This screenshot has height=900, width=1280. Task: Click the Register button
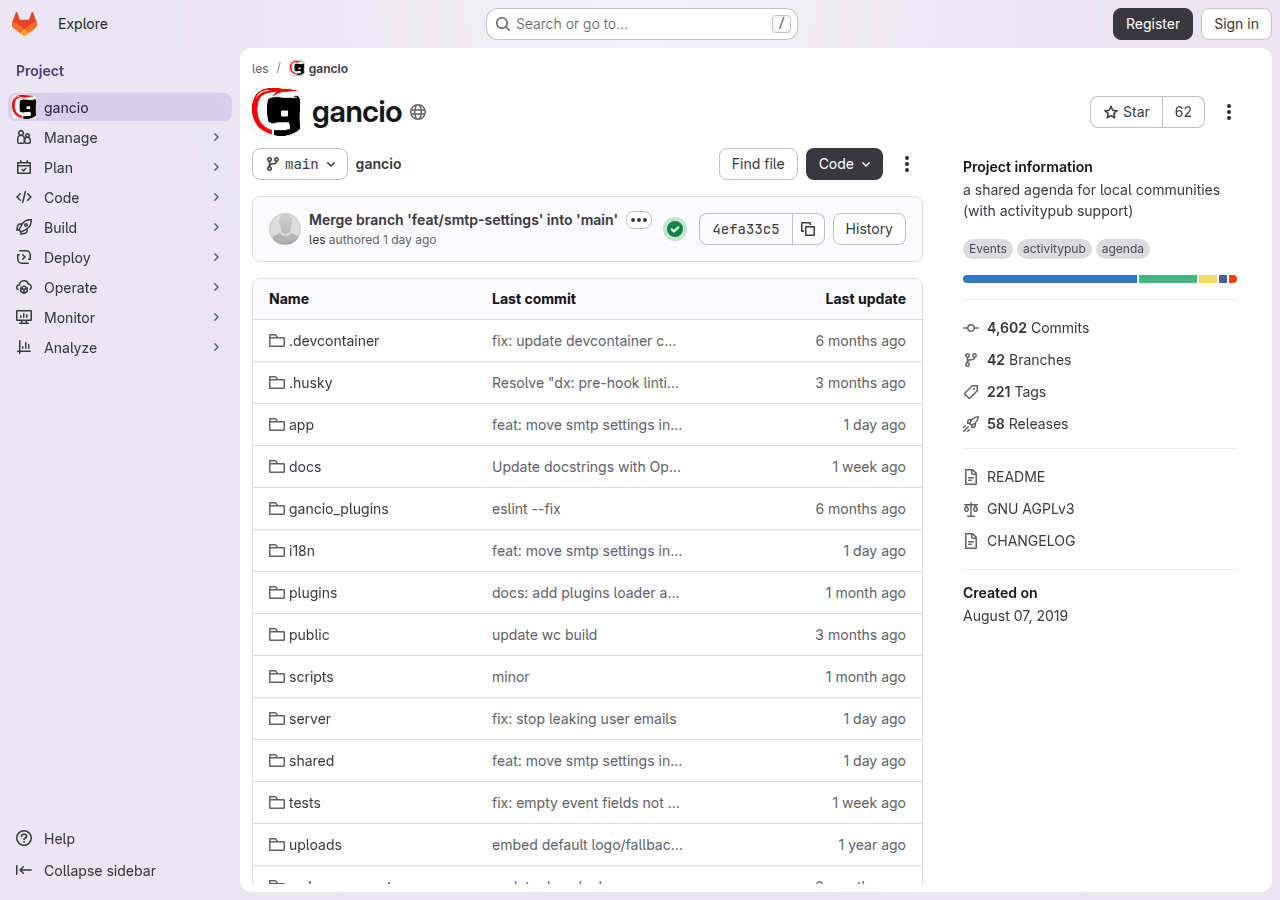point(1153,24)
